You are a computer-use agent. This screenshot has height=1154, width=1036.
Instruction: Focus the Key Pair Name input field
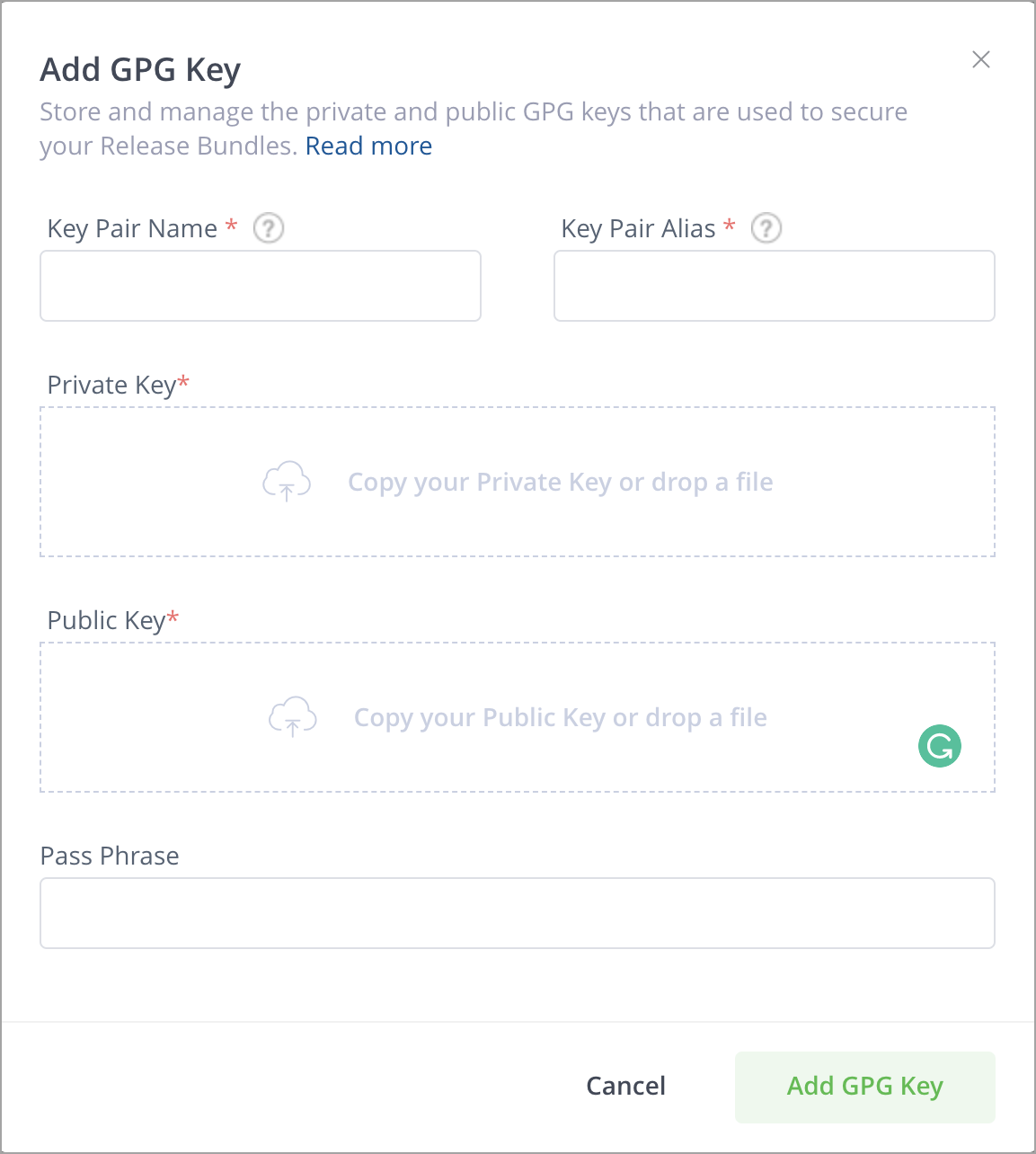pyautogui.click(x=261, y=286)
